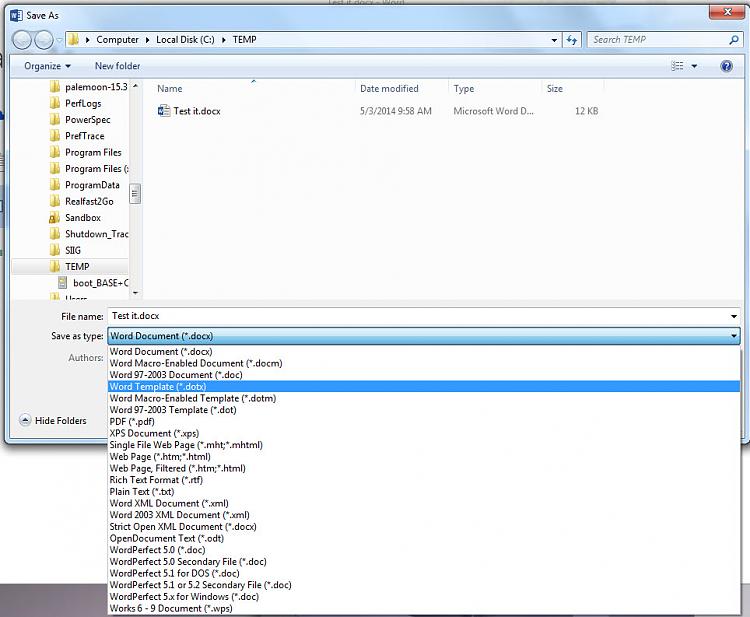Click the Search TEMP input field
Image resolution: width=750 pixels, height=617 pixels.
point(660,40)
